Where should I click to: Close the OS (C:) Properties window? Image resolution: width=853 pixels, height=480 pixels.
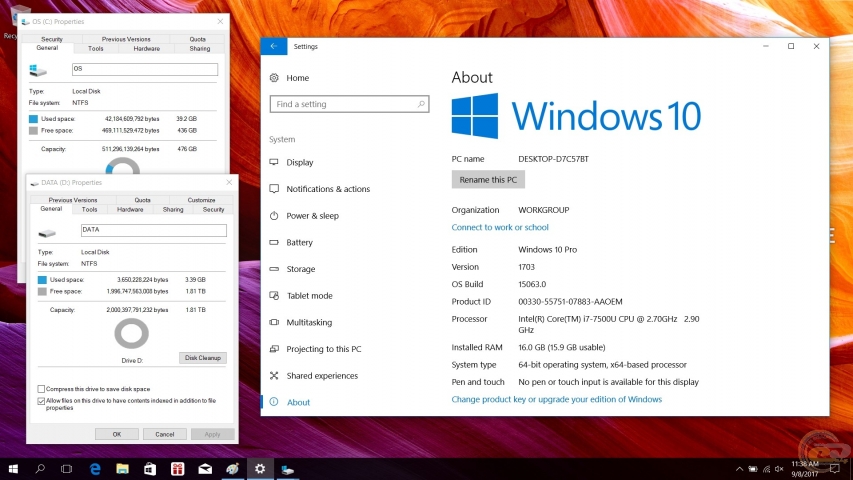(220, 22)
